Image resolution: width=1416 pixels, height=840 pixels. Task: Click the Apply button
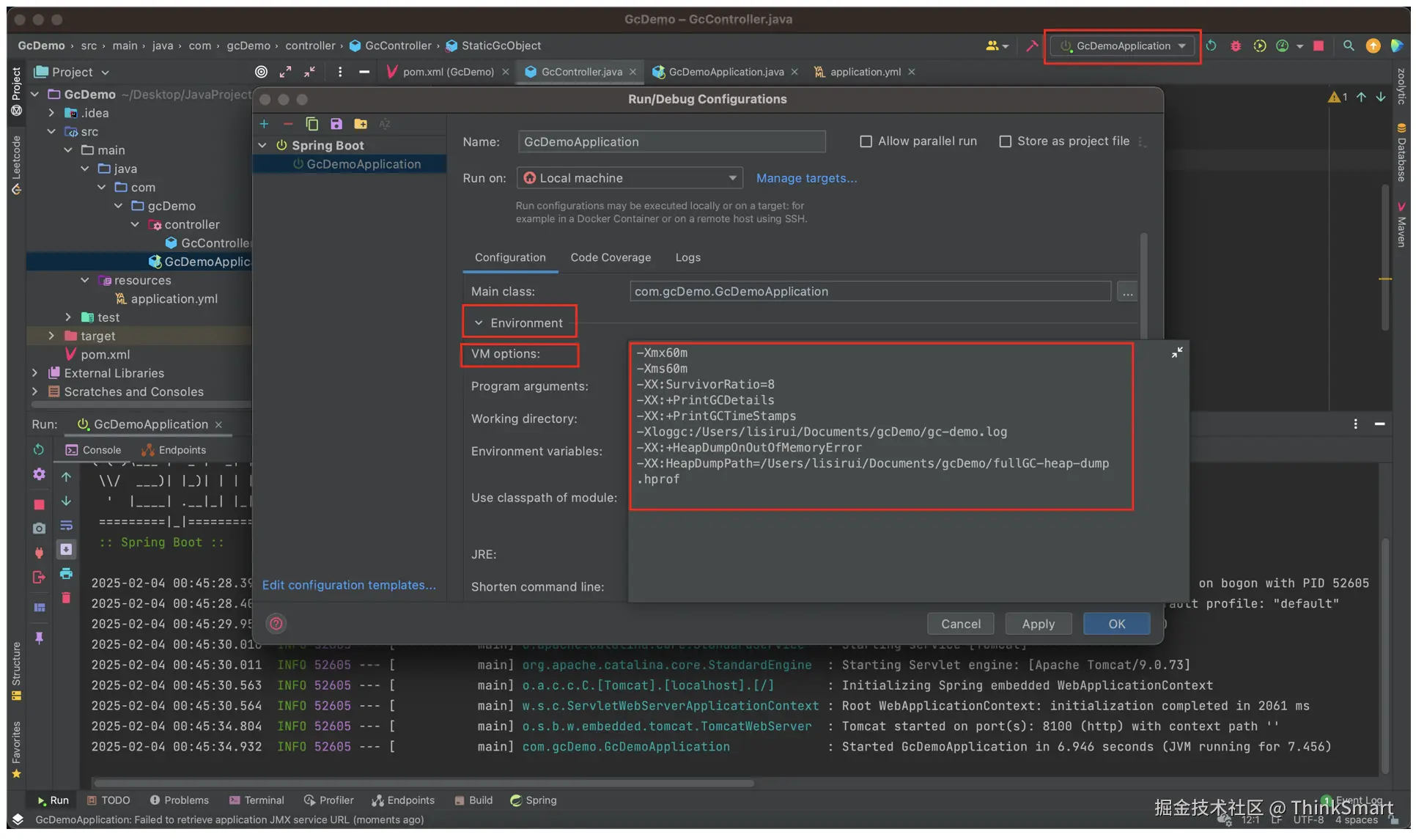tap(1037, 624)
